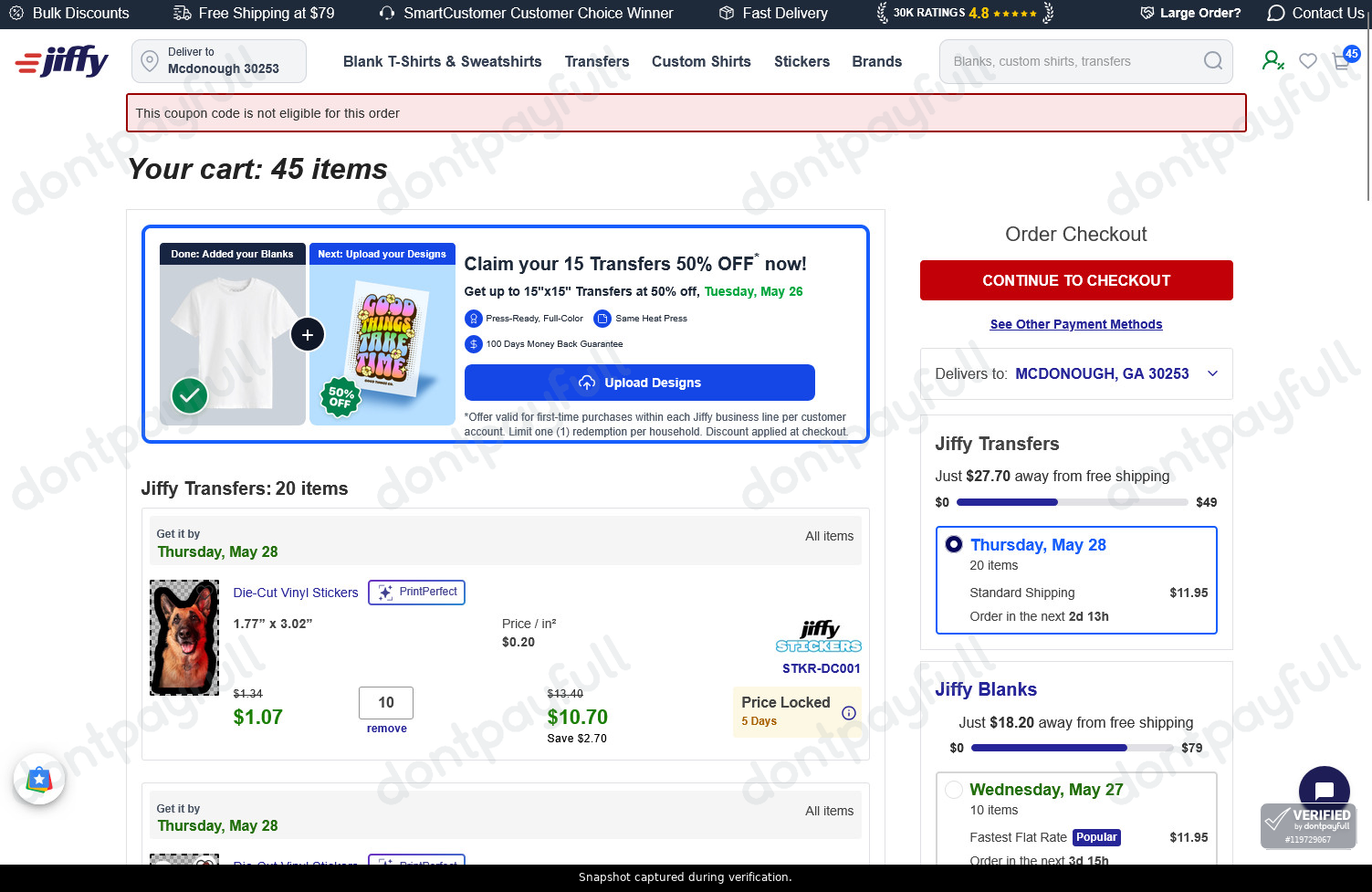Screen dimensions: 1372x892
Task: Open the Deliver to Mcdonough 30253 selector
Action: 219,61
